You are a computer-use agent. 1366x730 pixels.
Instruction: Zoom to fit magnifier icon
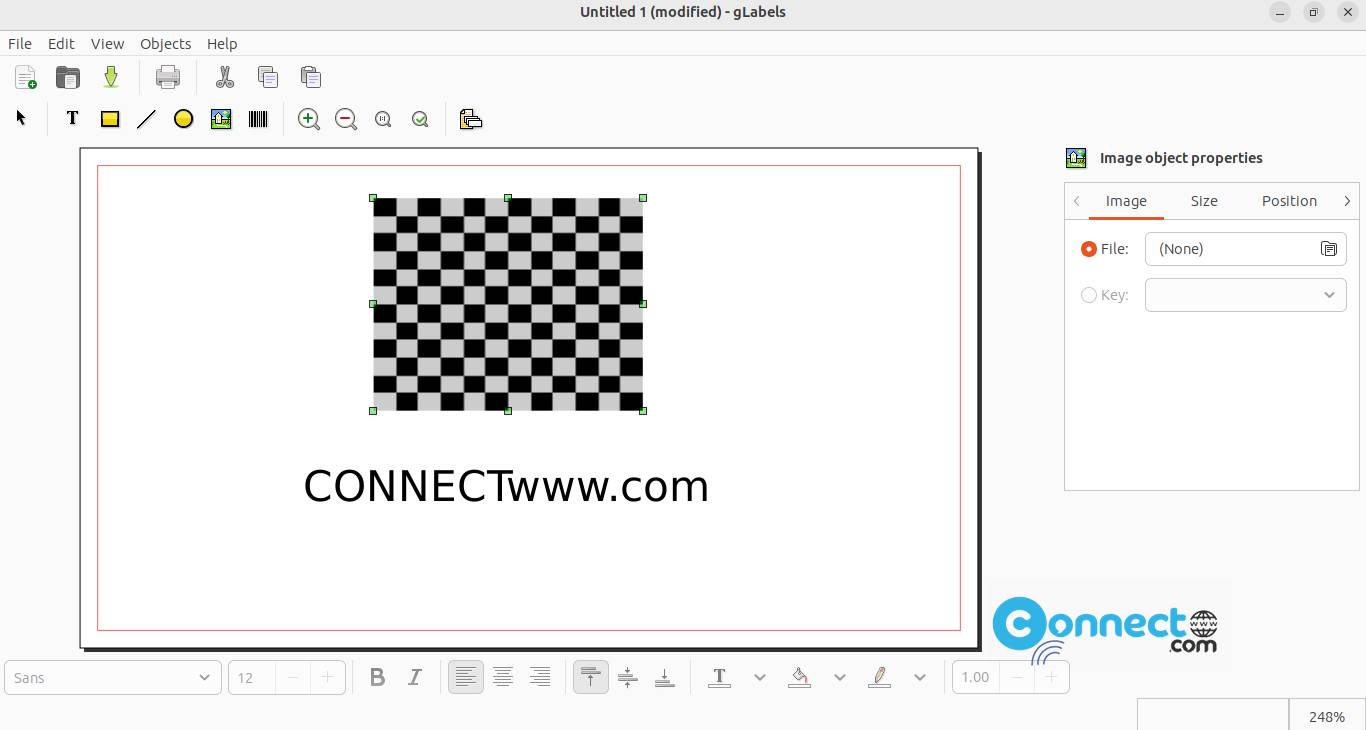[x=420, y=119]
